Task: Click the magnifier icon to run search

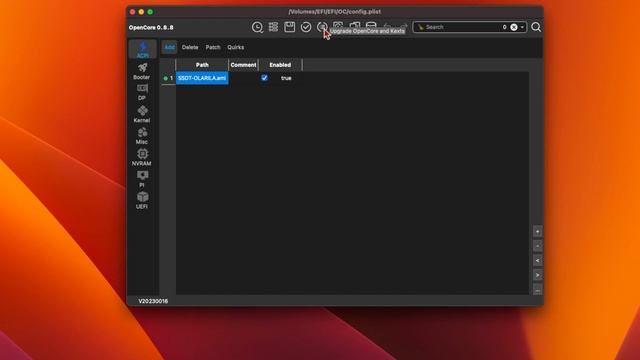Action: 536,27
